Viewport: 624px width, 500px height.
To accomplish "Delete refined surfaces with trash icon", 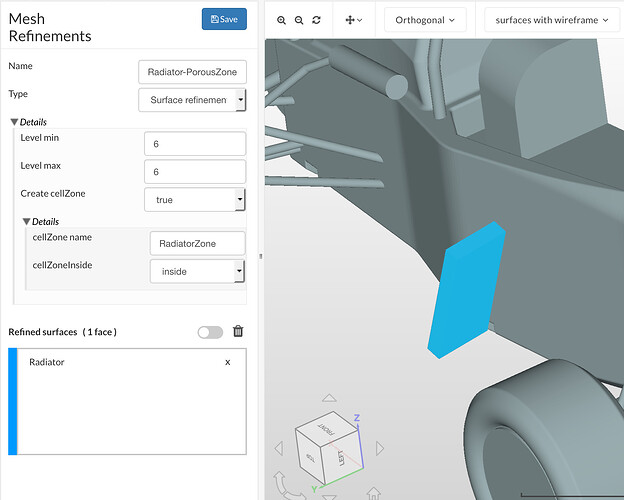I will pyautogui.click(x=238, y=331).
